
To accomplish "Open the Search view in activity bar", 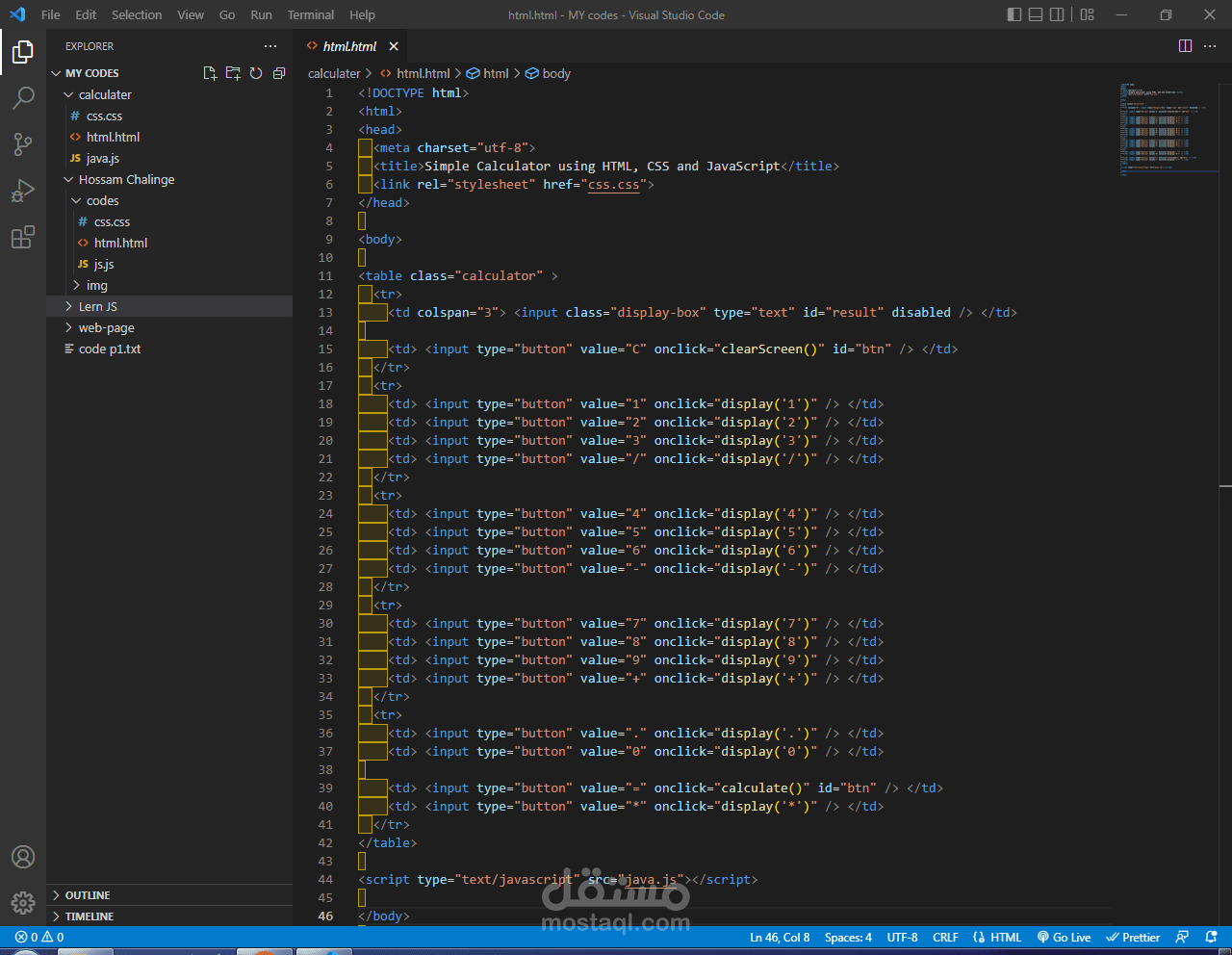I will click(23, 97).
